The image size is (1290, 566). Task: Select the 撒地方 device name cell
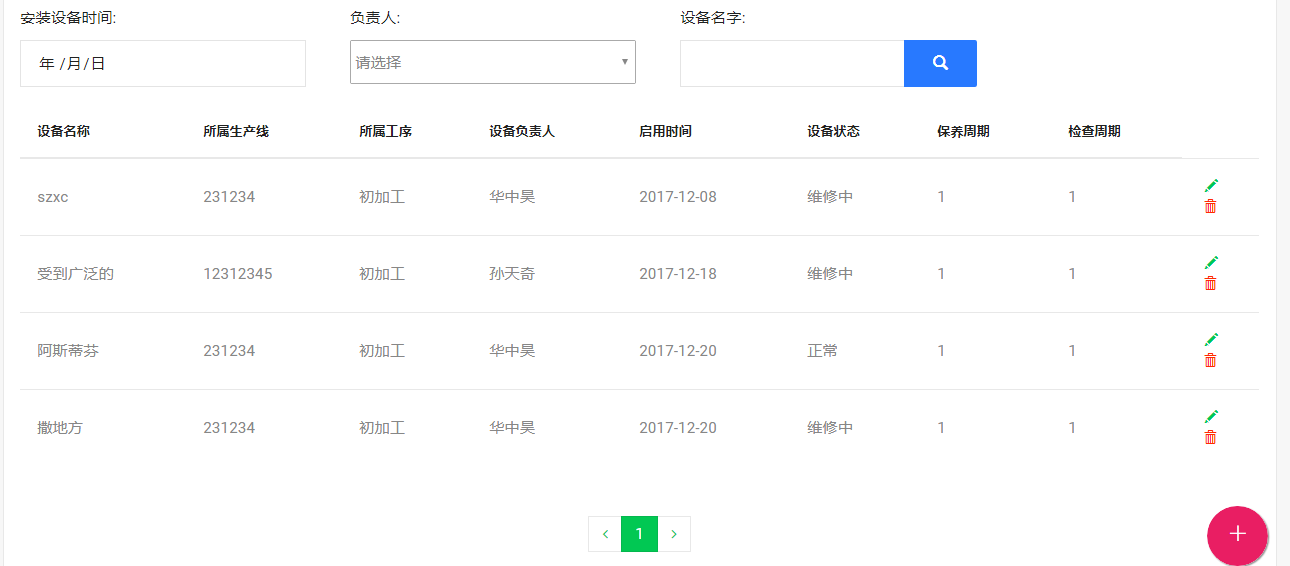60,428
